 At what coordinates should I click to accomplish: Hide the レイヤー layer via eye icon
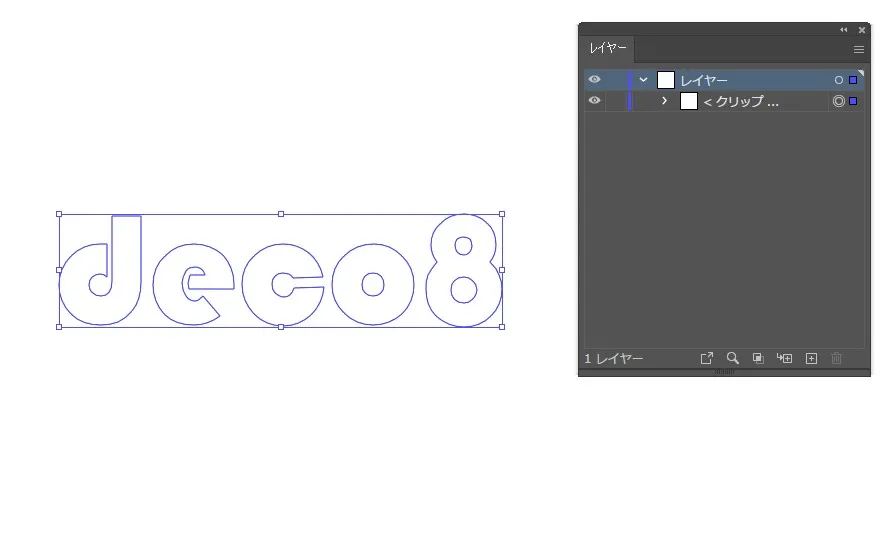(x=594, y=79)
